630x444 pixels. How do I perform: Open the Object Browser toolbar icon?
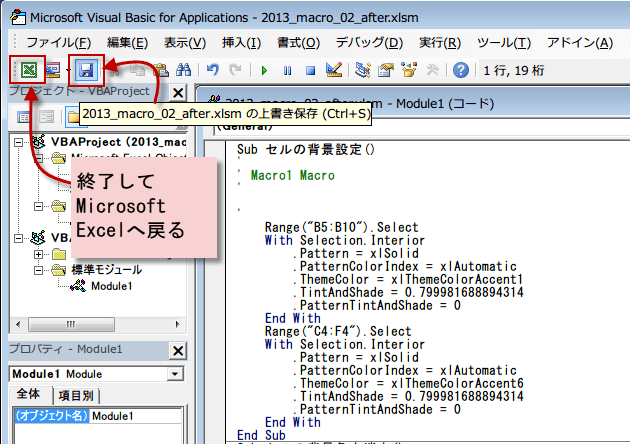click(x=409, y=70)
